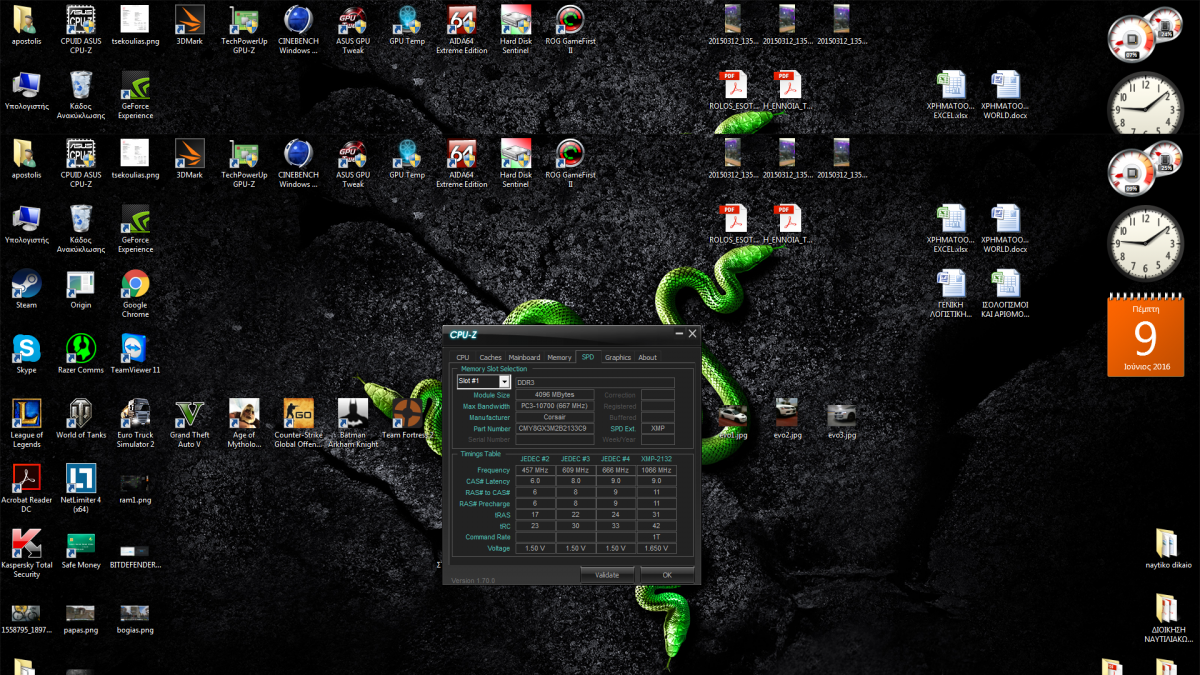The height and width of the screenshot is (675, 1200).
Task: Click the 1T command rate cell
Action: pos(656,537)
